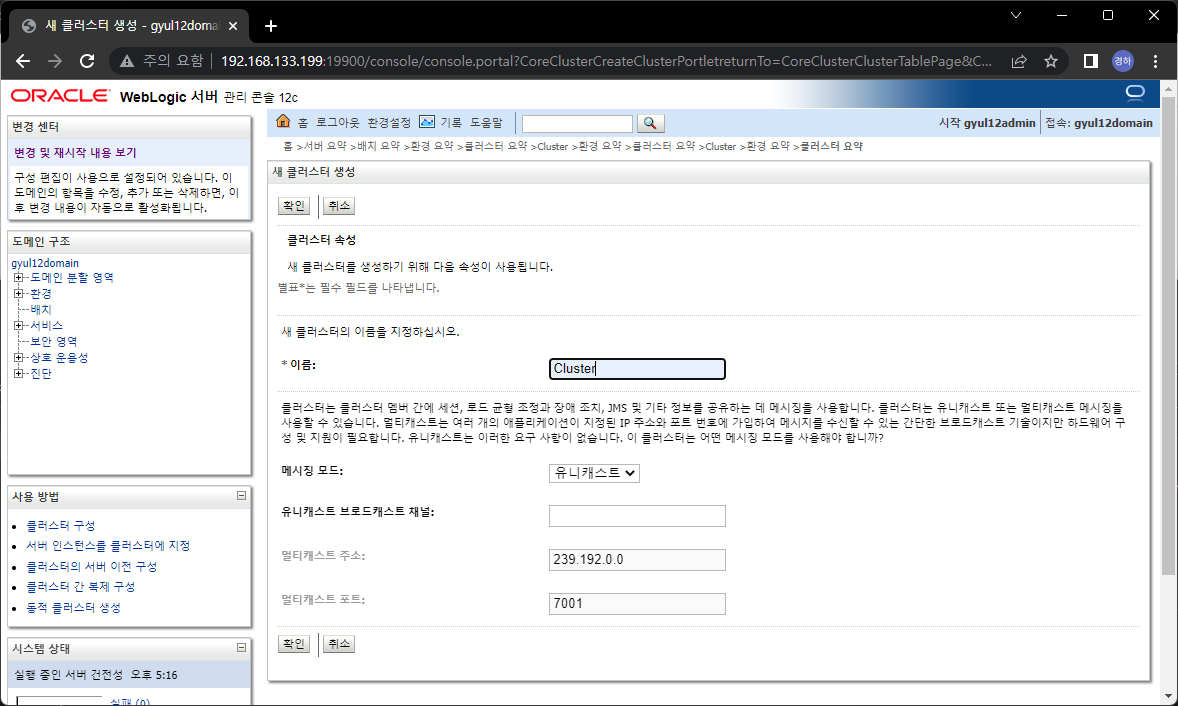Screen dimensions: 1178x706
Task: Open the Chrome profile avatar
Action: coord(1122,62)
